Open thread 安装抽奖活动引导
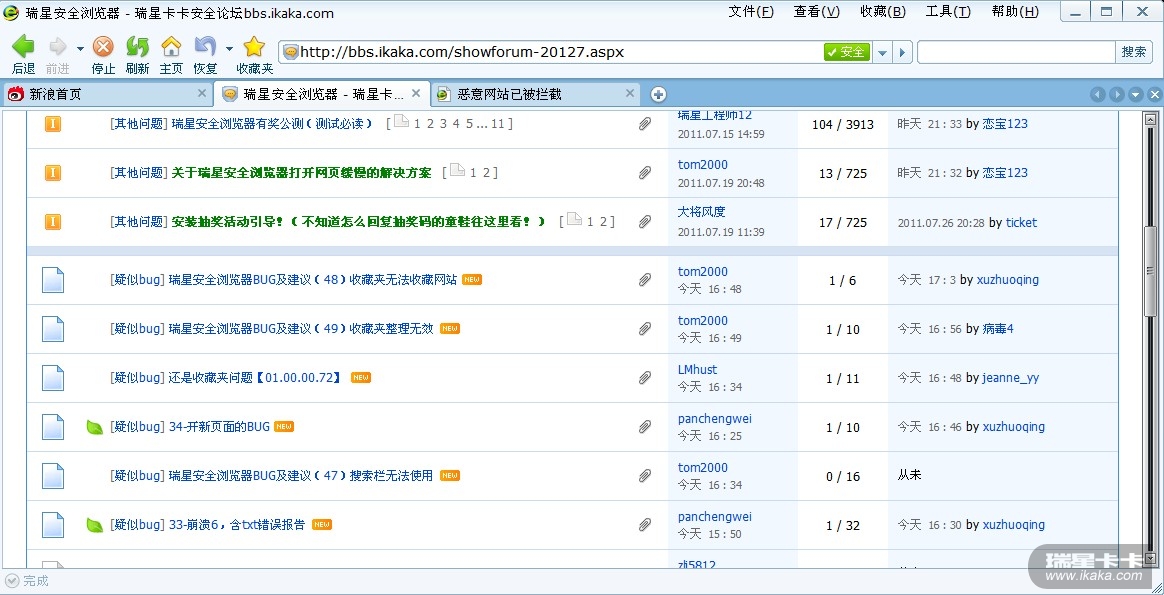Image resolution: width=1164 pixels, height=595 pixels. (359, 222)
